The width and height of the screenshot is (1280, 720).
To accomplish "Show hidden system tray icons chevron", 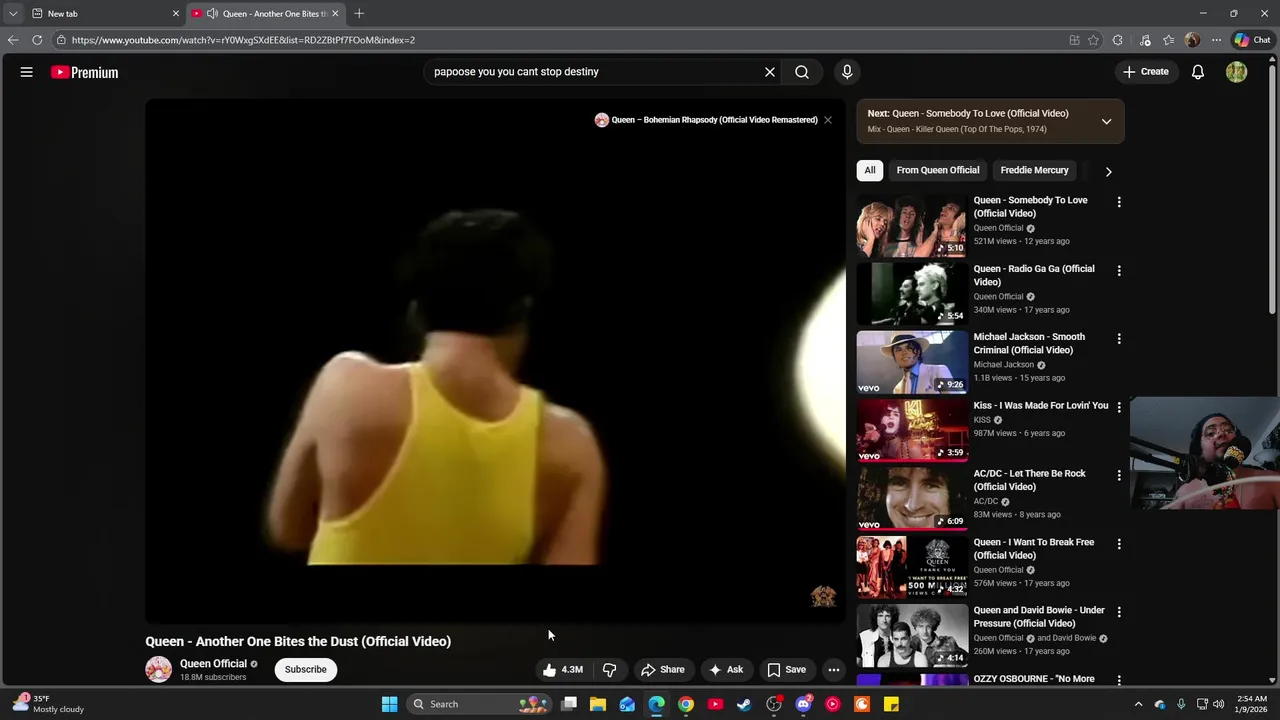I will click(x=1138, y=704).
